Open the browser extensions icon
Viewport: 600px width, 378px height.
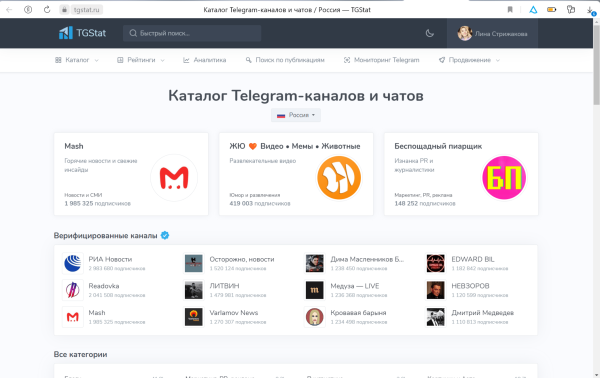pyautogui.click(x=571, y=10)
